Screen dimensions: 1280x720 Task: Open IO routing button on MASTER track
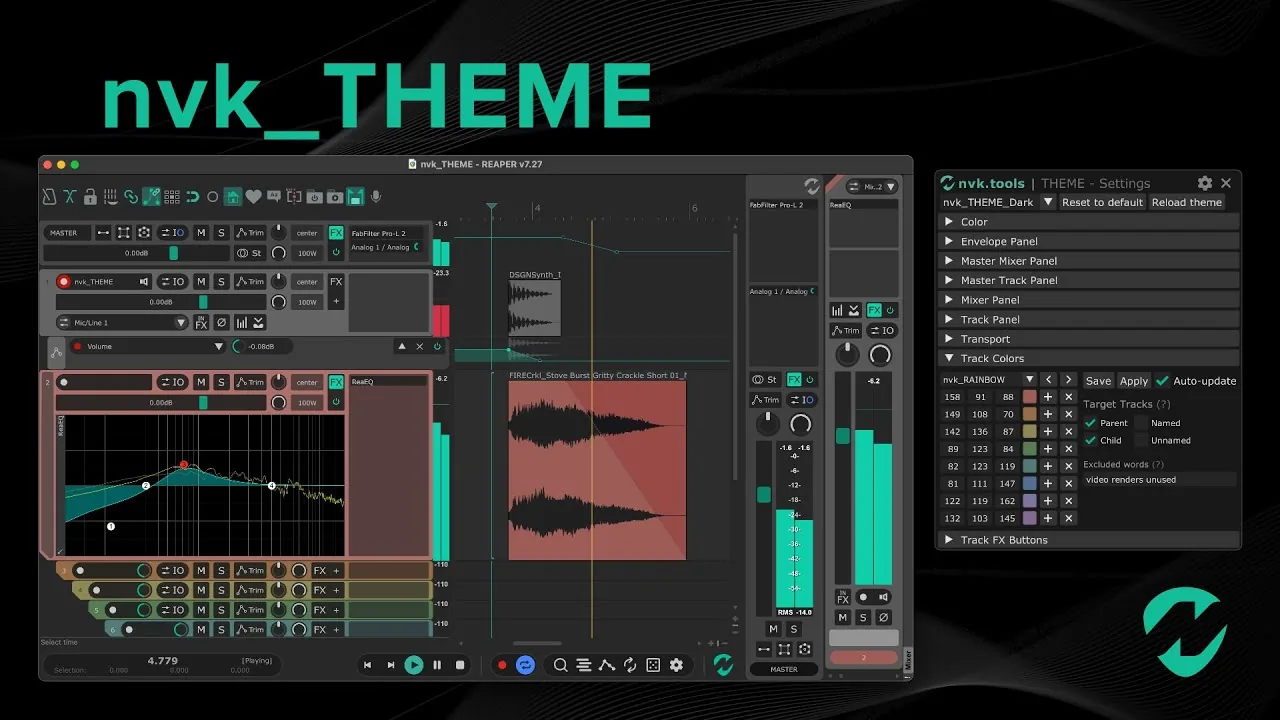coord(173,233)
